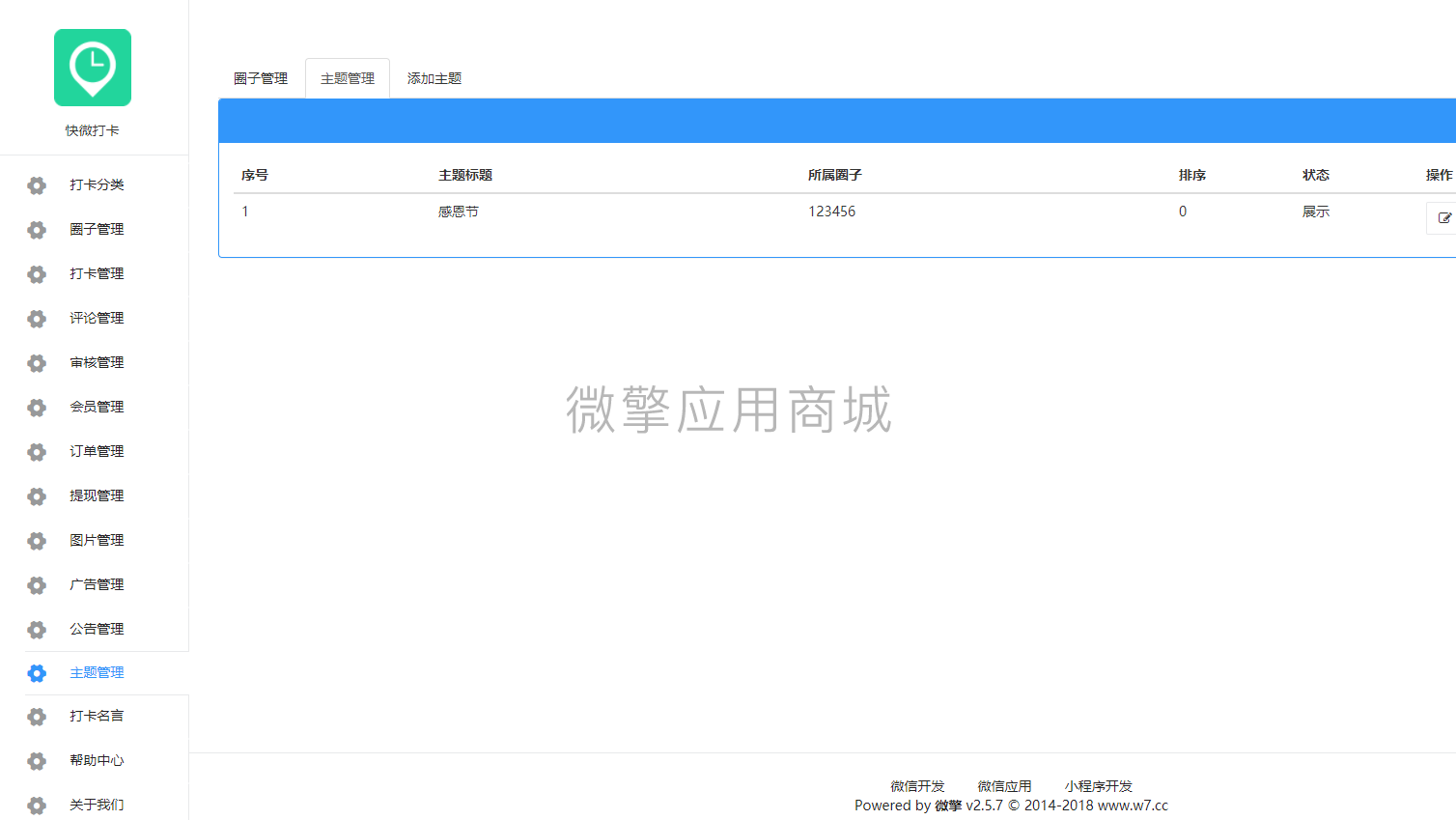
Task: Select 订单管理 from the sidebar
Action: [96, 452]
